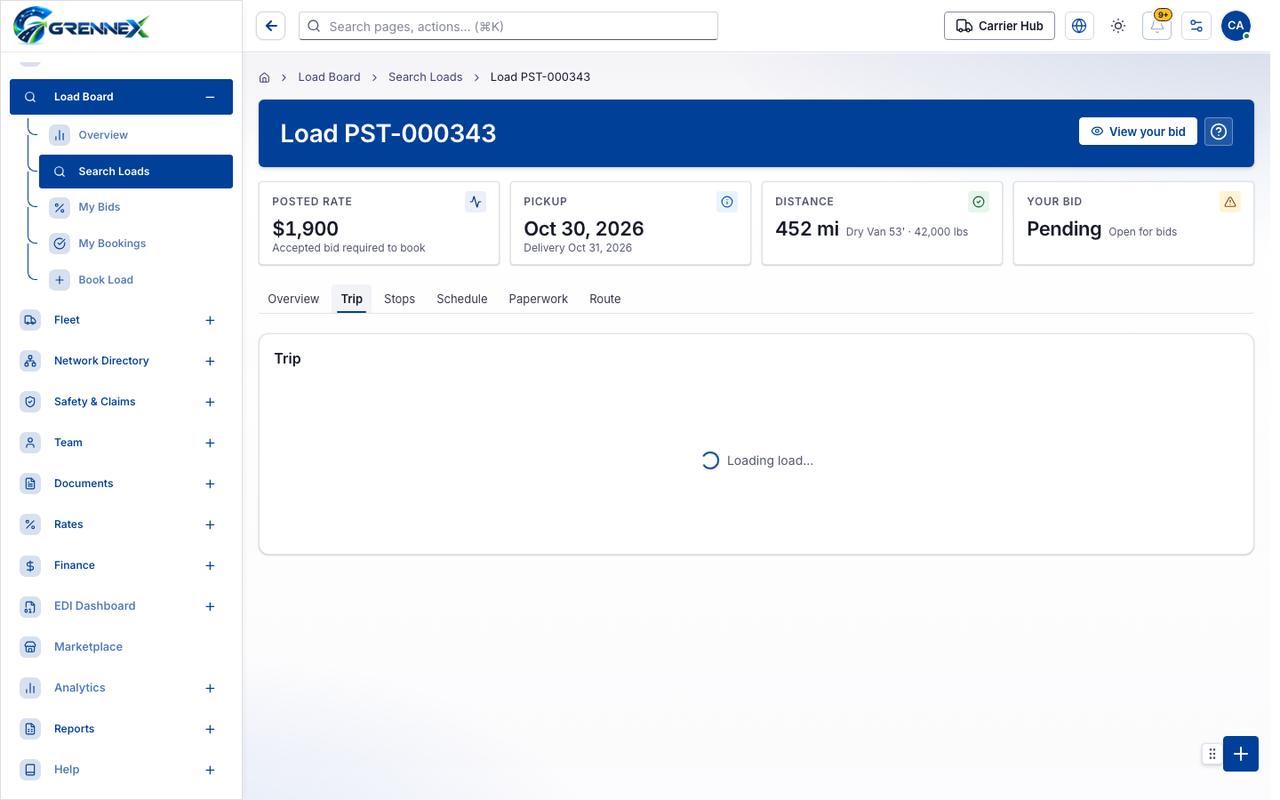Screen dimensions: 1280x800
Task: Expand the Analytics section
Action: point(210,688)
